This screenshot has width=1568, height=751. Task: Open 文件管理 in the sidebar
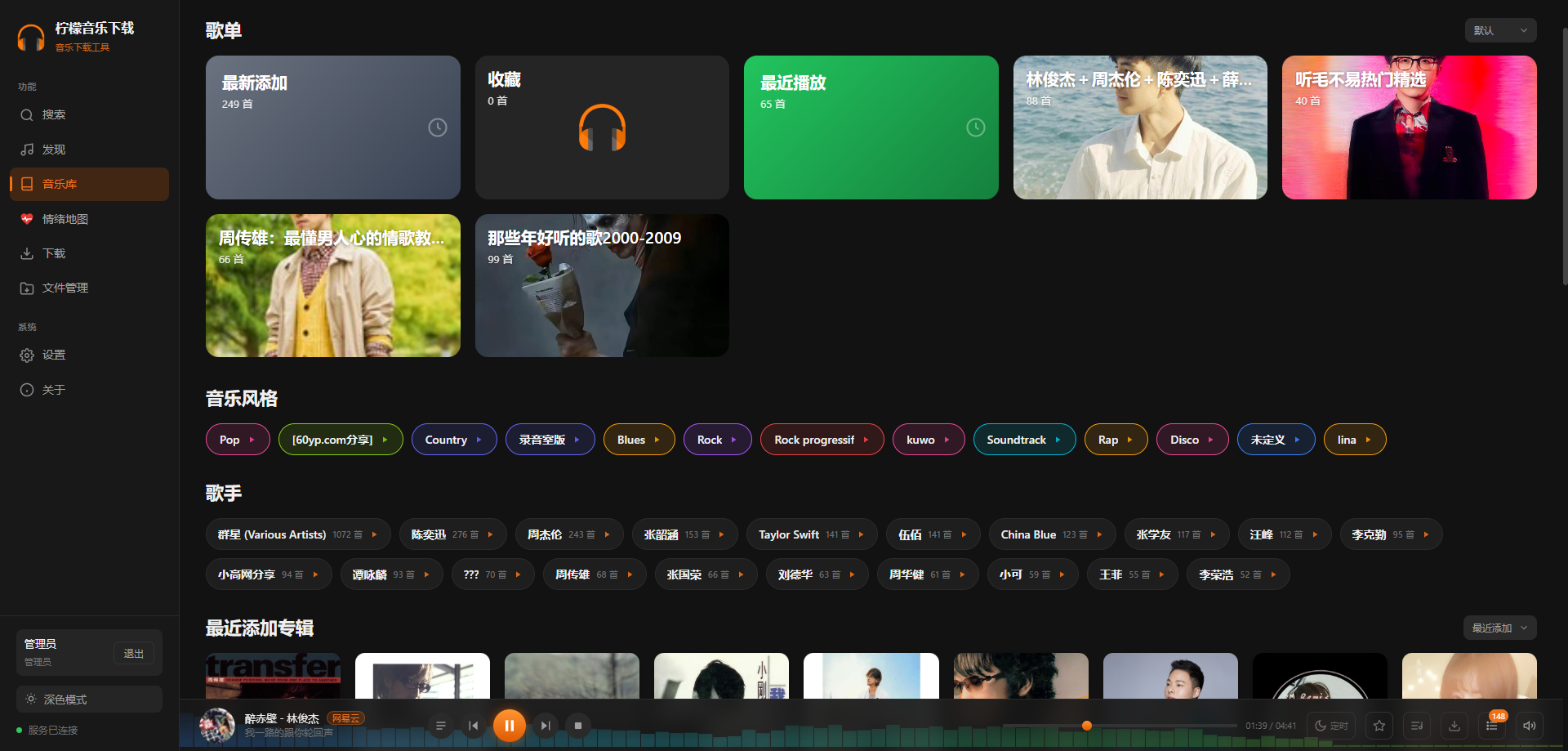tap(89, 288)
